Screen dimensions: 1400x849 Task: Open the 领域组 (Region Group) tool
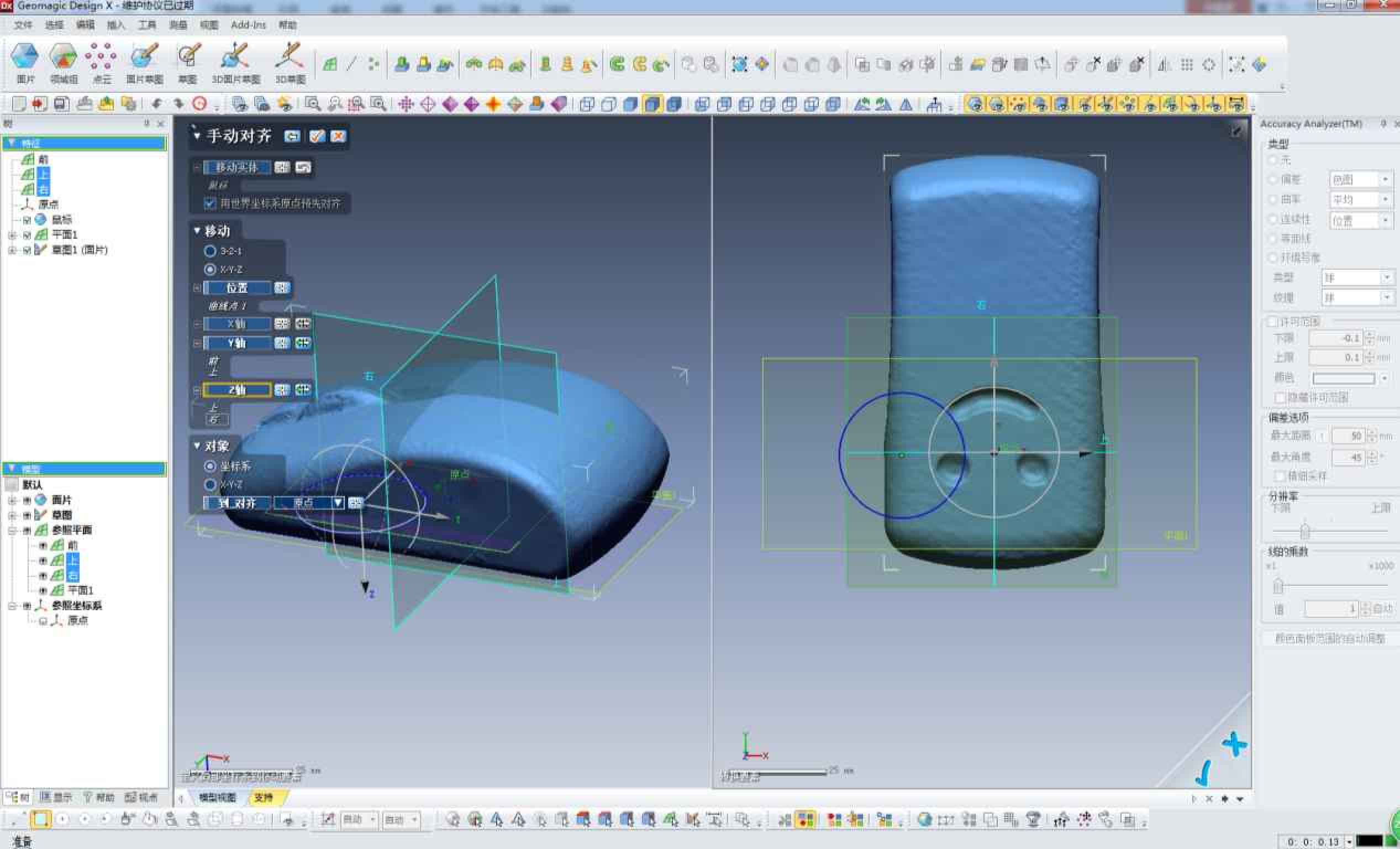pos(63,62)
